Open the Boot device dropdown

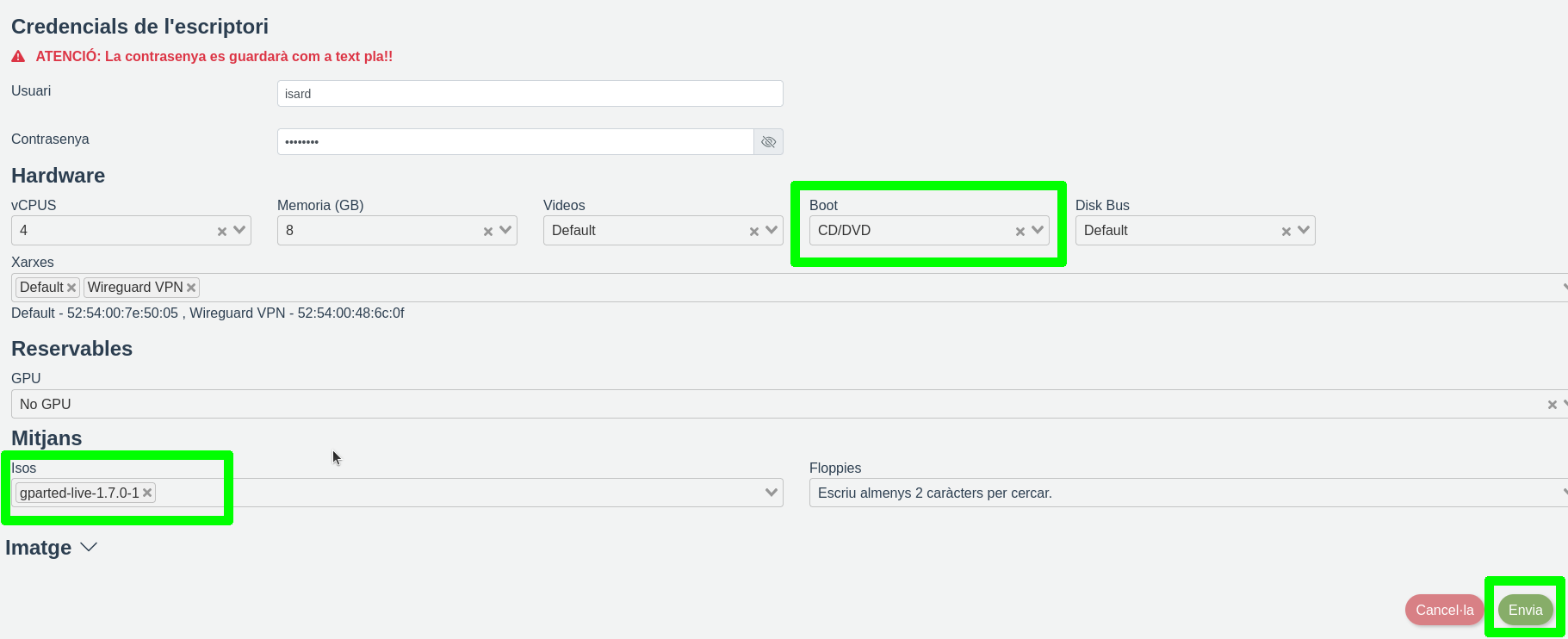1038,230
